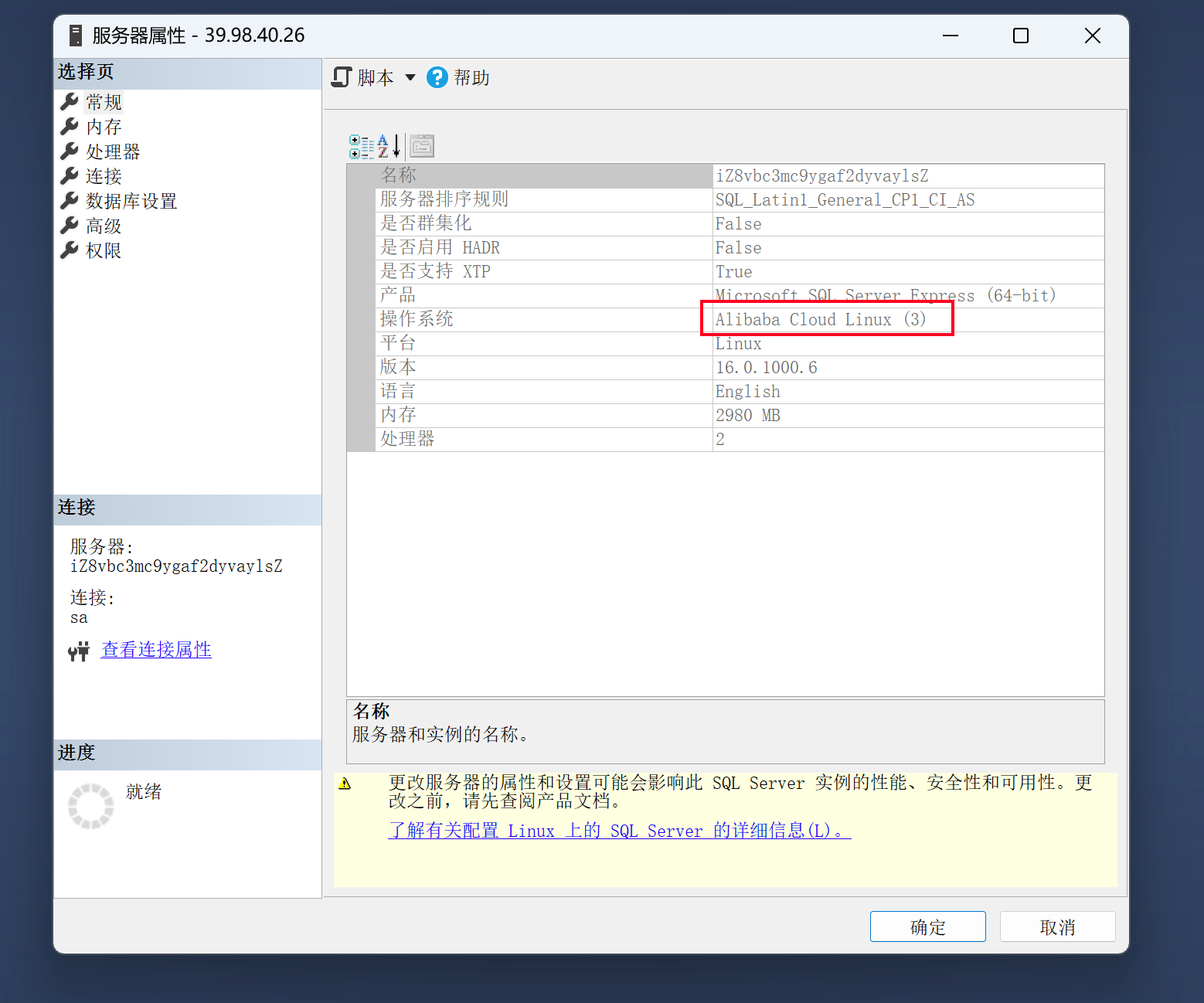The image size is (1204, 1003).
Task: Click the Alphabetical sort icon in property grid
Action: pyautogui.click(x=389, y=146)
